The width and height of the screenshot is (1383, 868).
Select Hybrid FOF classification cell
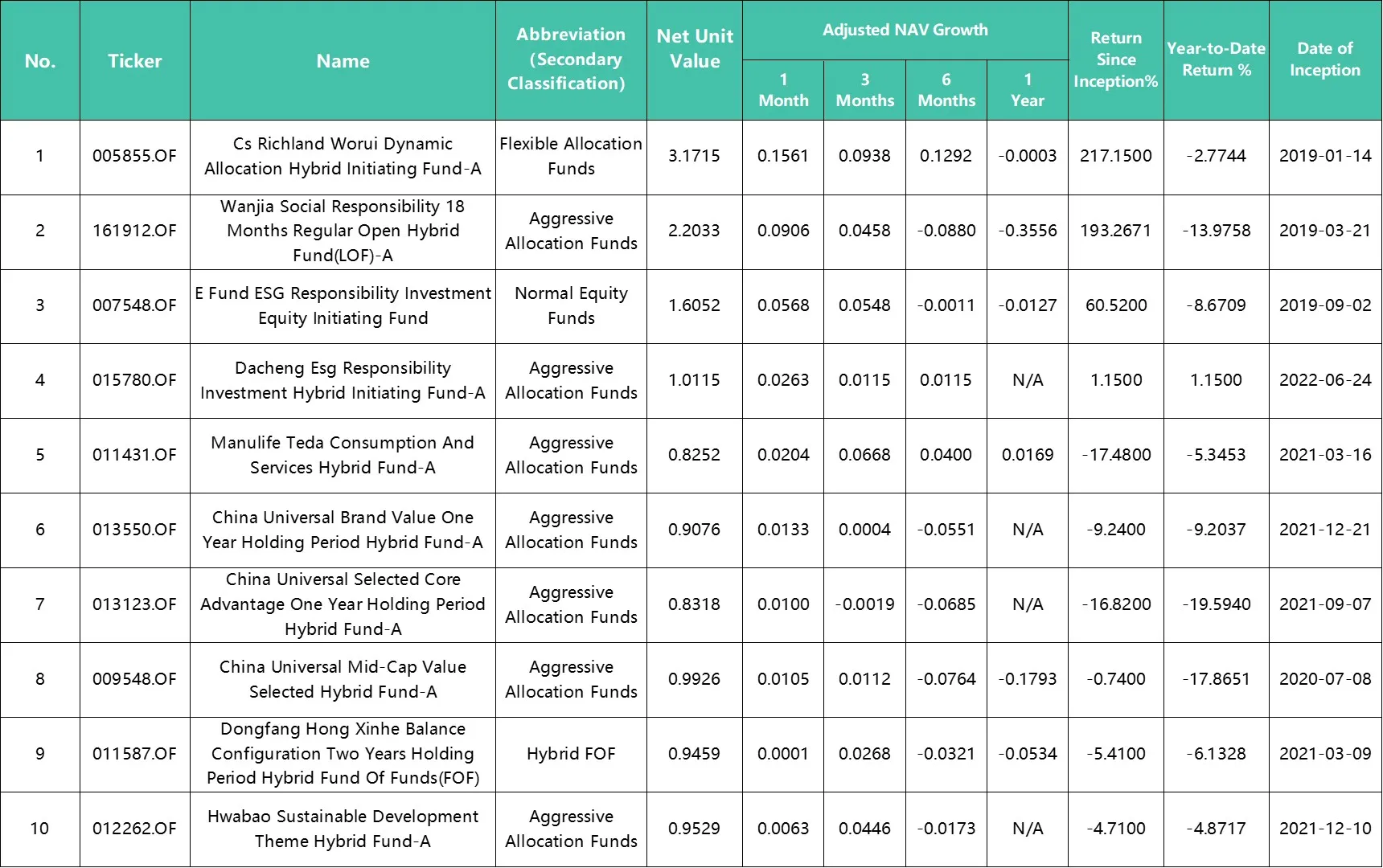571,754
